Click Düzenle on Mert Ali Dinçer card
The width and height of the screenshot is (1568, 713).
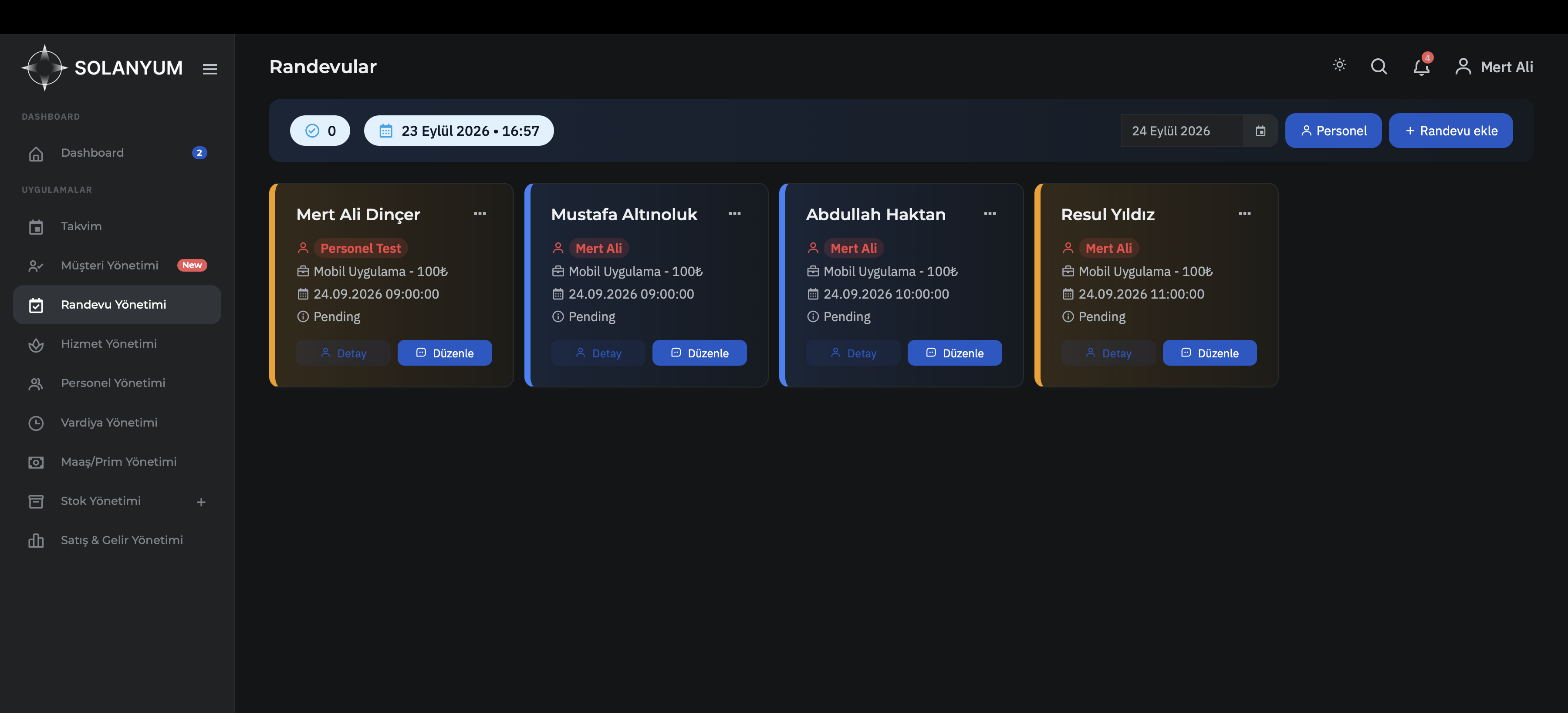444,353
